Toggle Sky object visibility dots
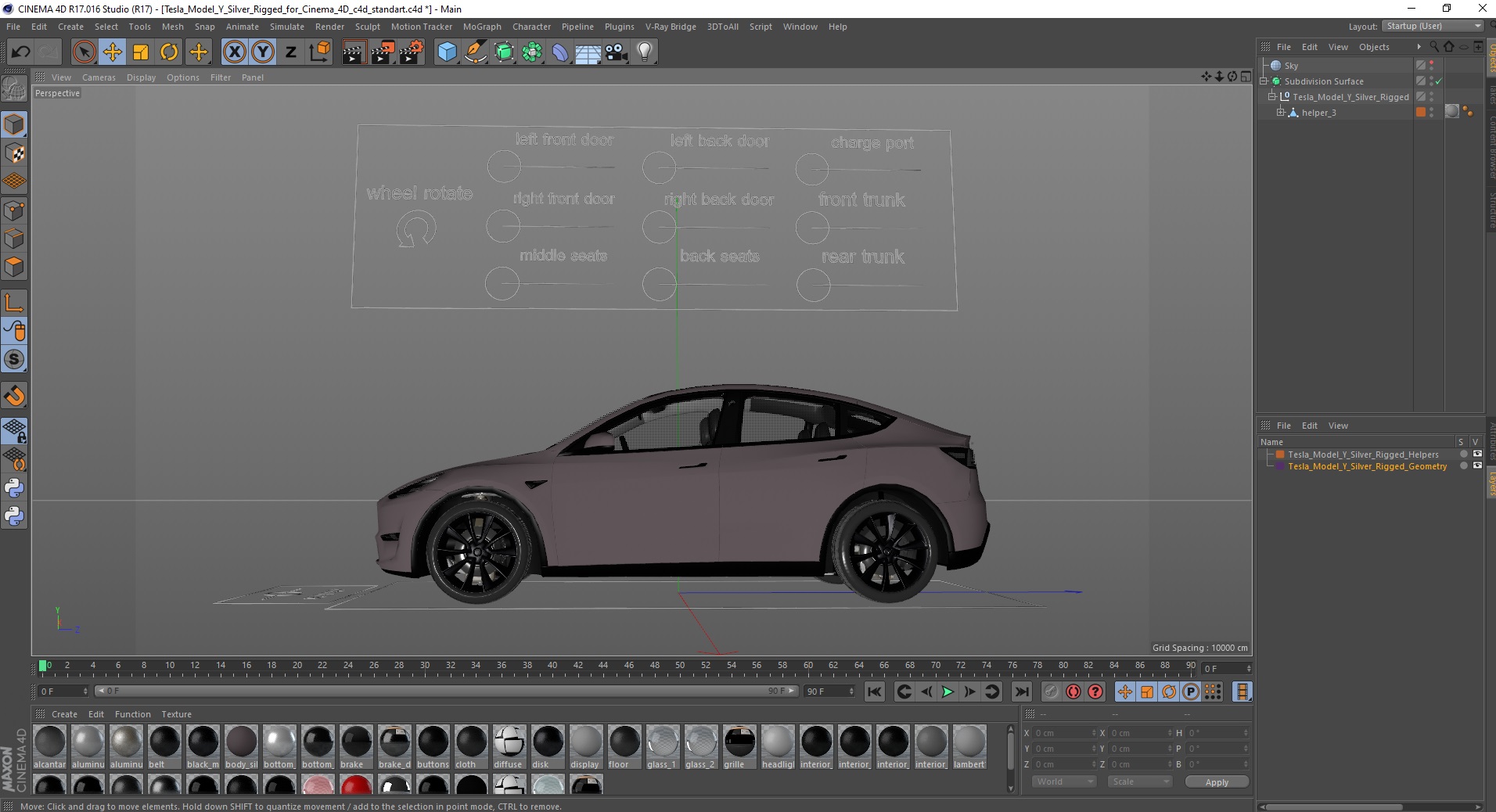 point(1432,66)
